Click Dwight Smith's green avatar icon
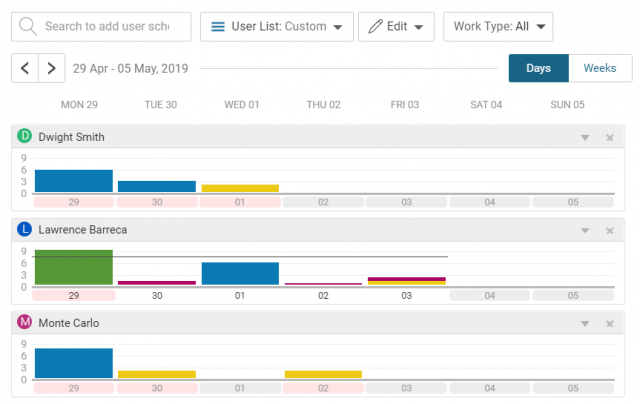Image resolution: width=640 pixels, height=404 pixels. [25, 136]
